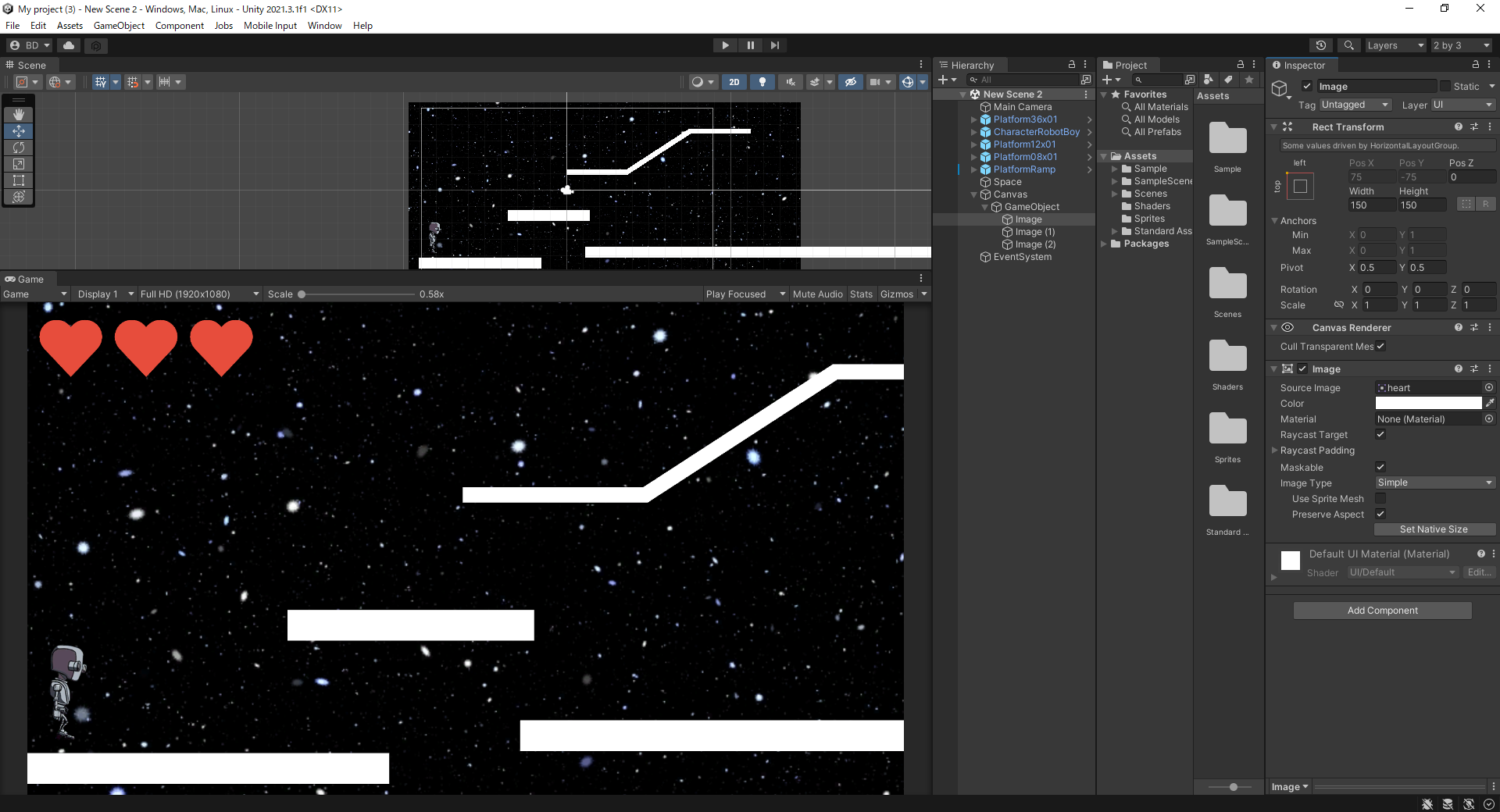Screen dimensions: 1500x812
Task: Click the Add Component button
Action: tap(1381, 610)
